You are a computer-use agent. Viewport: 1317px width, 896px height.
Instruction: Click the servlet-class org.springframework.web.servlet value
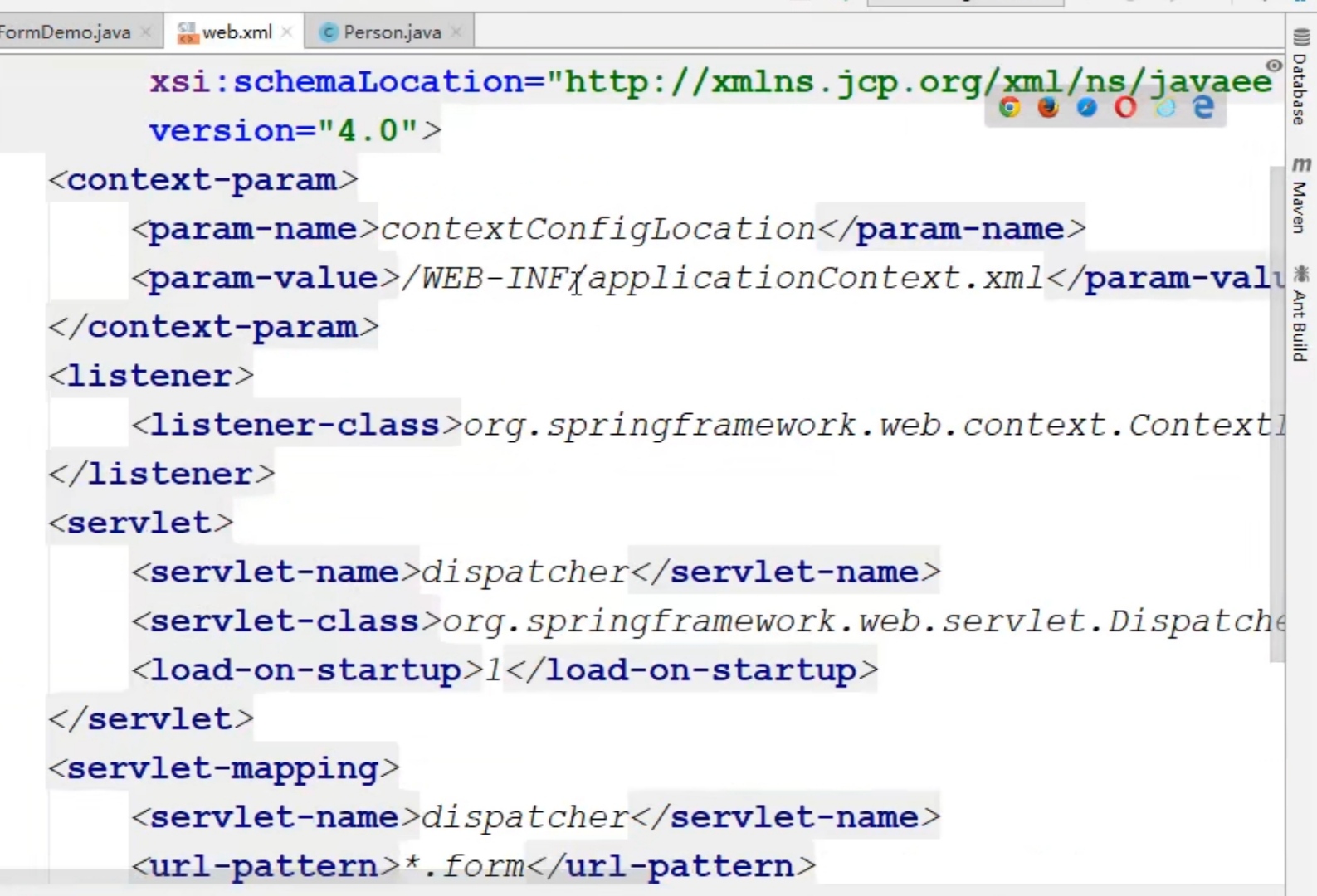click(x=863, y=621)
